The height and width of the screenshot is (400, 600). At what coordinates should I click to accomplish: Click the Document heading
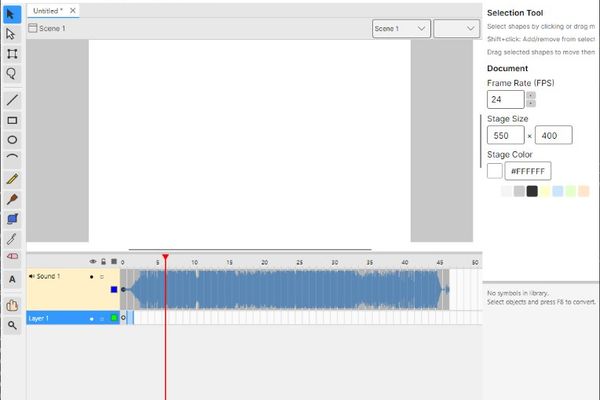click(x=507, y=69)
